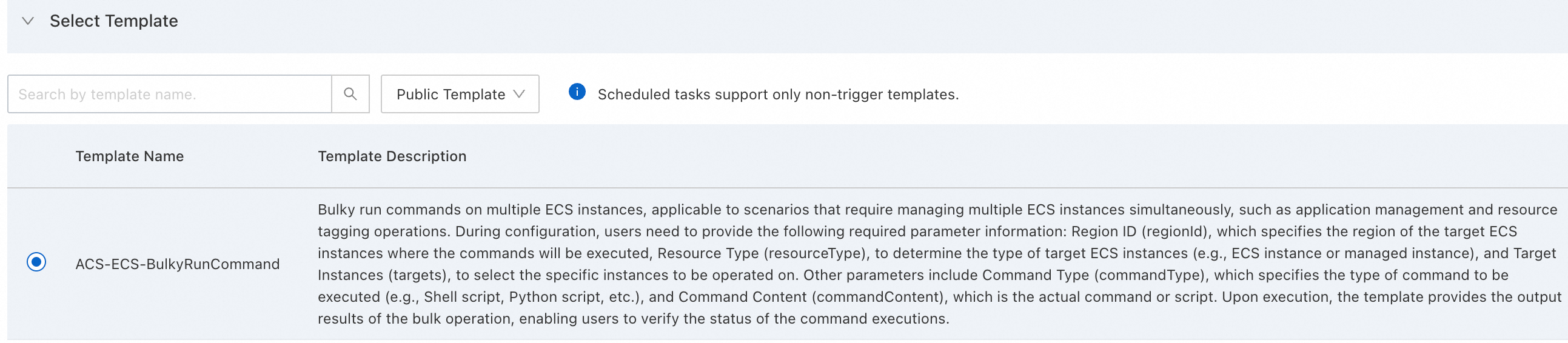The height and width of the screenshot is (343, 1568).
Task: Click the description line starting with 'Instances (targets)'
Action: pos(913,275)
